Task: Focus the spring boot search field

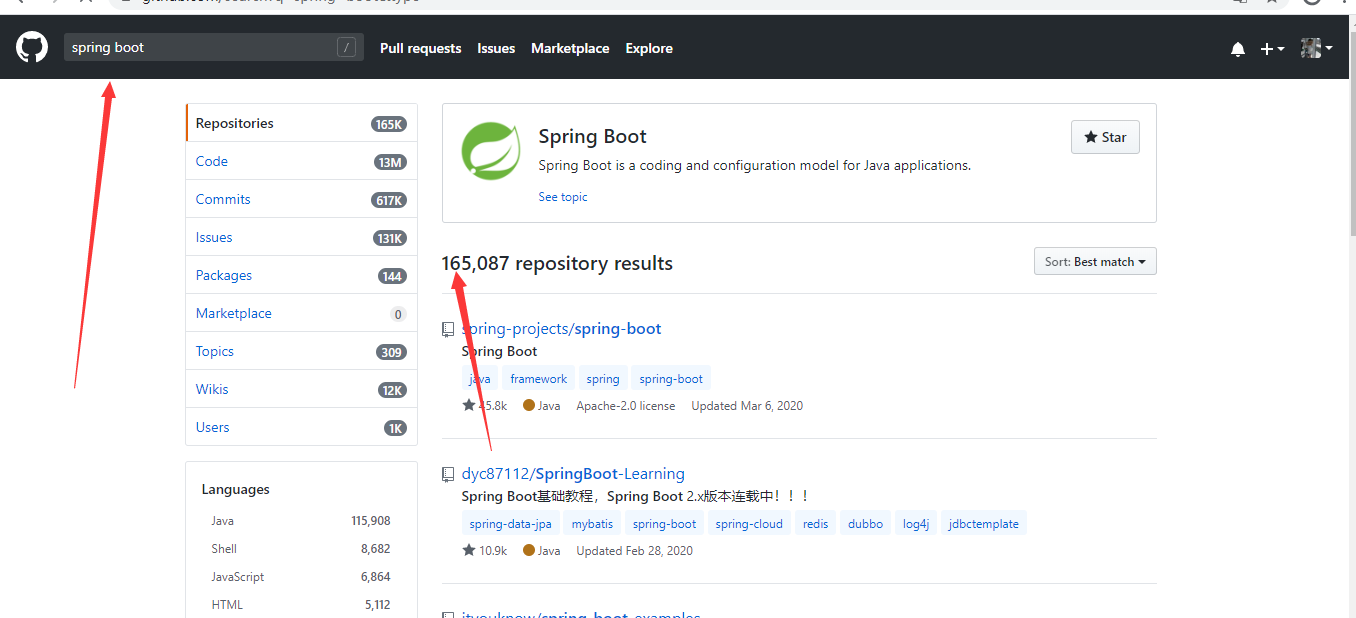Action: tap(213, 47)
